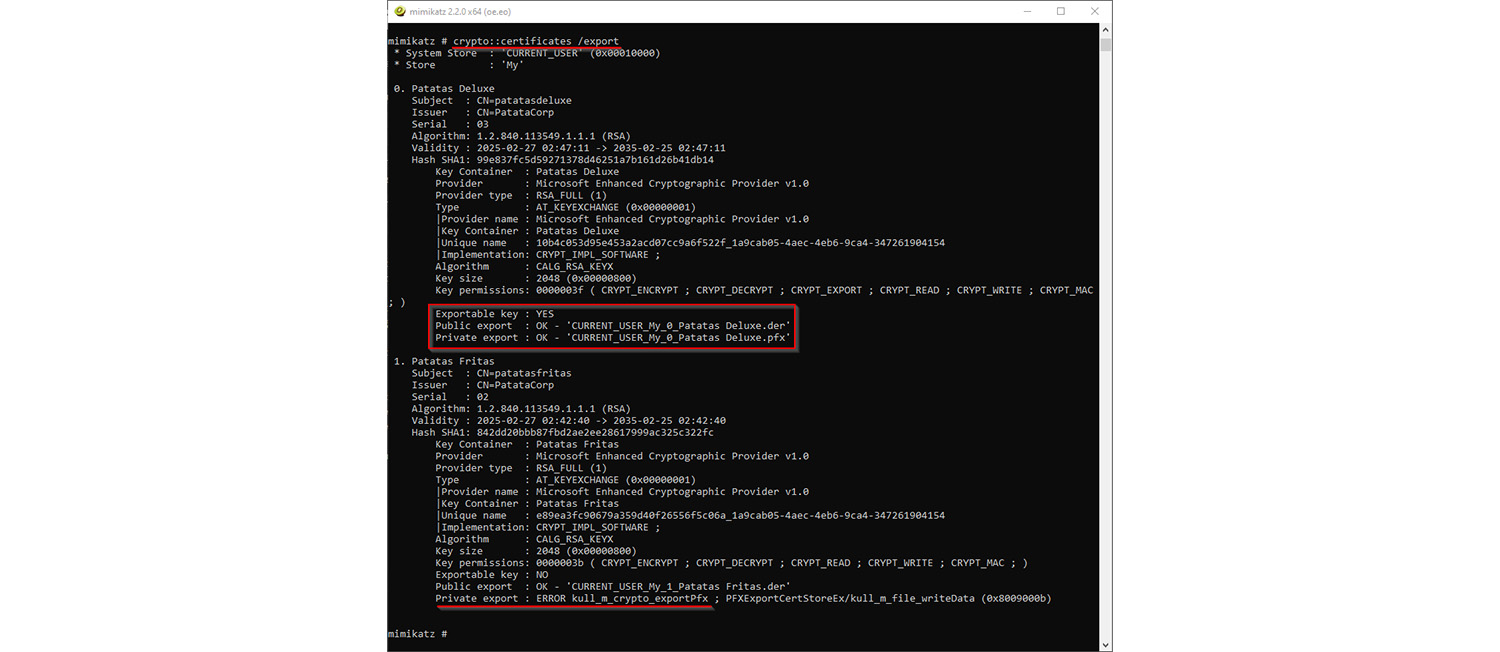Click the 'CURRENT_USER_My_0_Patatas Deluxe.der' filename
This screenshot has height=652, width=1500.
pos(680,326)
